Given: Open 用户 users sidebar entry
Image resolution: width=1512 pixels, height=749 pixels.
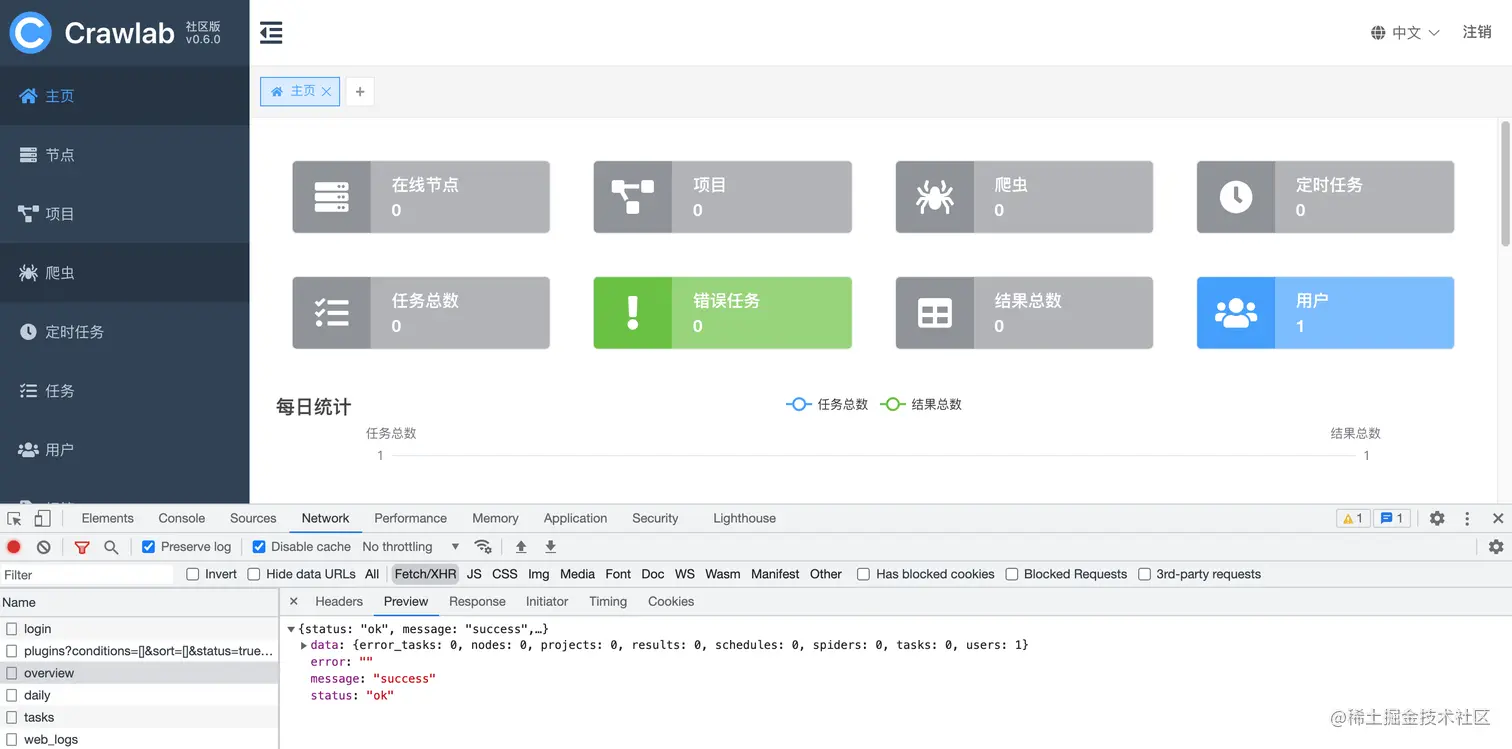Looking at the screenshot, I should point(124,450).
